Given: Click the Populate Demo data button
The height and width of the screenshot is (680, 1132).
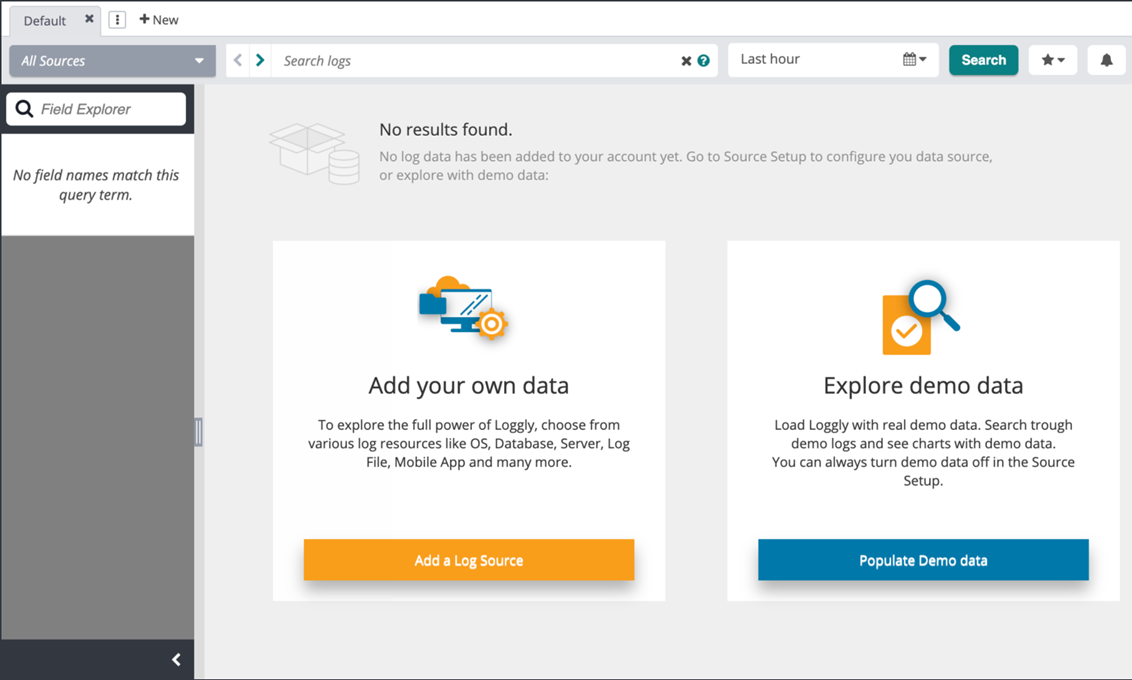Looking at the screenshot, I should (x=922, y=560).
